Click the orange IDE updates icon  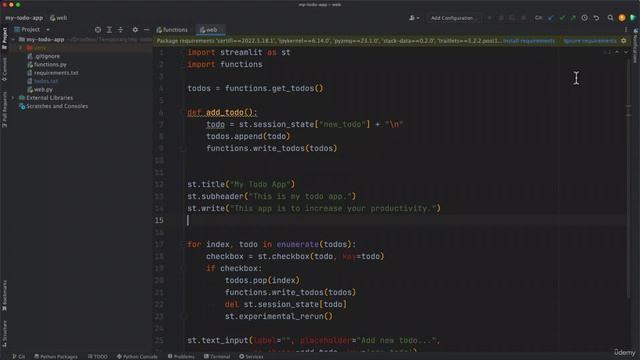pyautogui.click(x=622, y=18)
